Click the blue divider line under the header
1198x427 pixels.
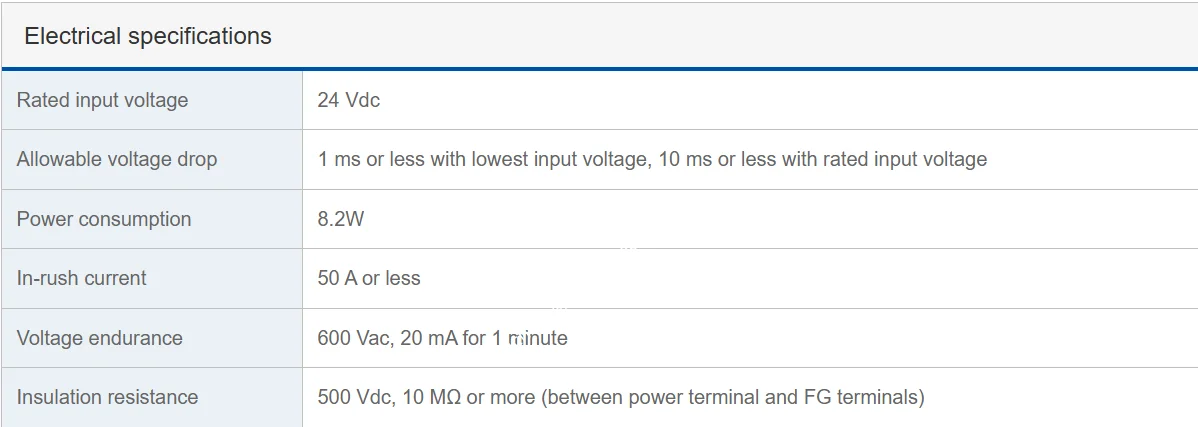(x=600, y=68)
